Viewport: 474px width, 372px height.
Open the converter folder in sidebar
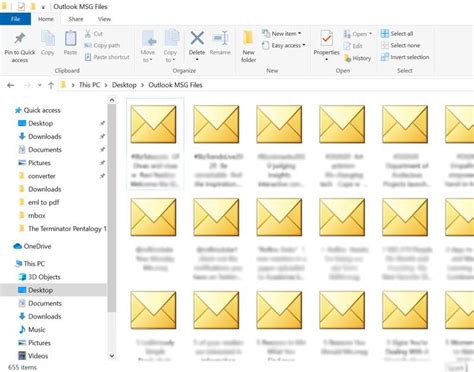click(37, 176)
